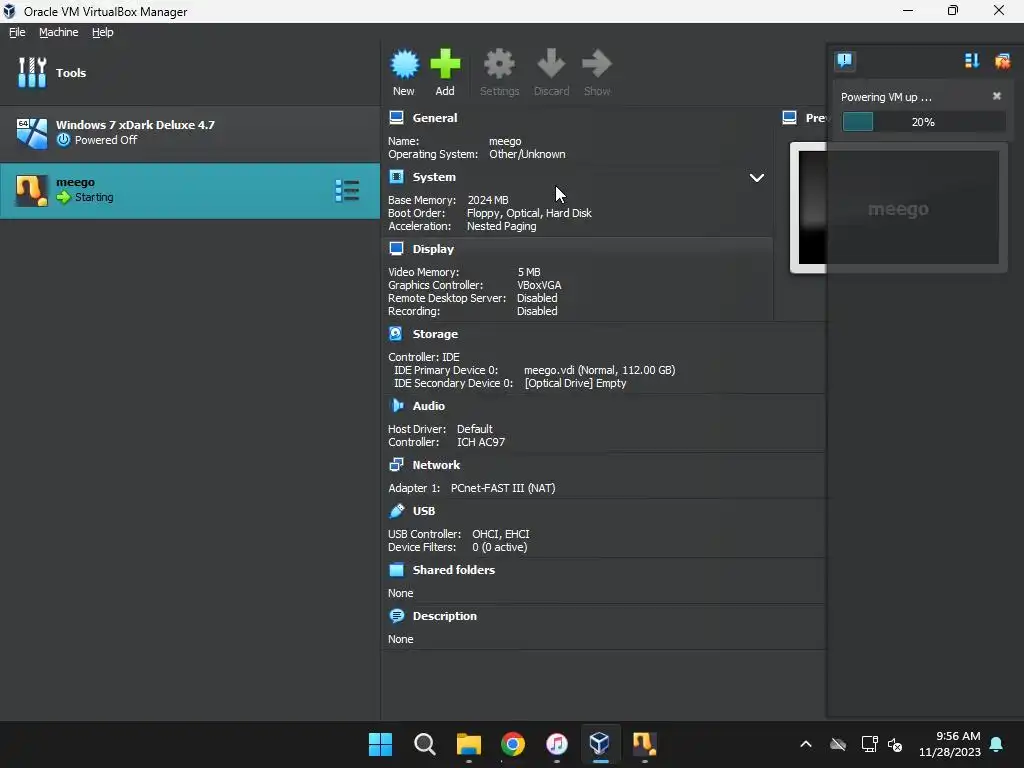The image size is (1024, 768).
Task: Click the Audio section header
Action: 428,406
